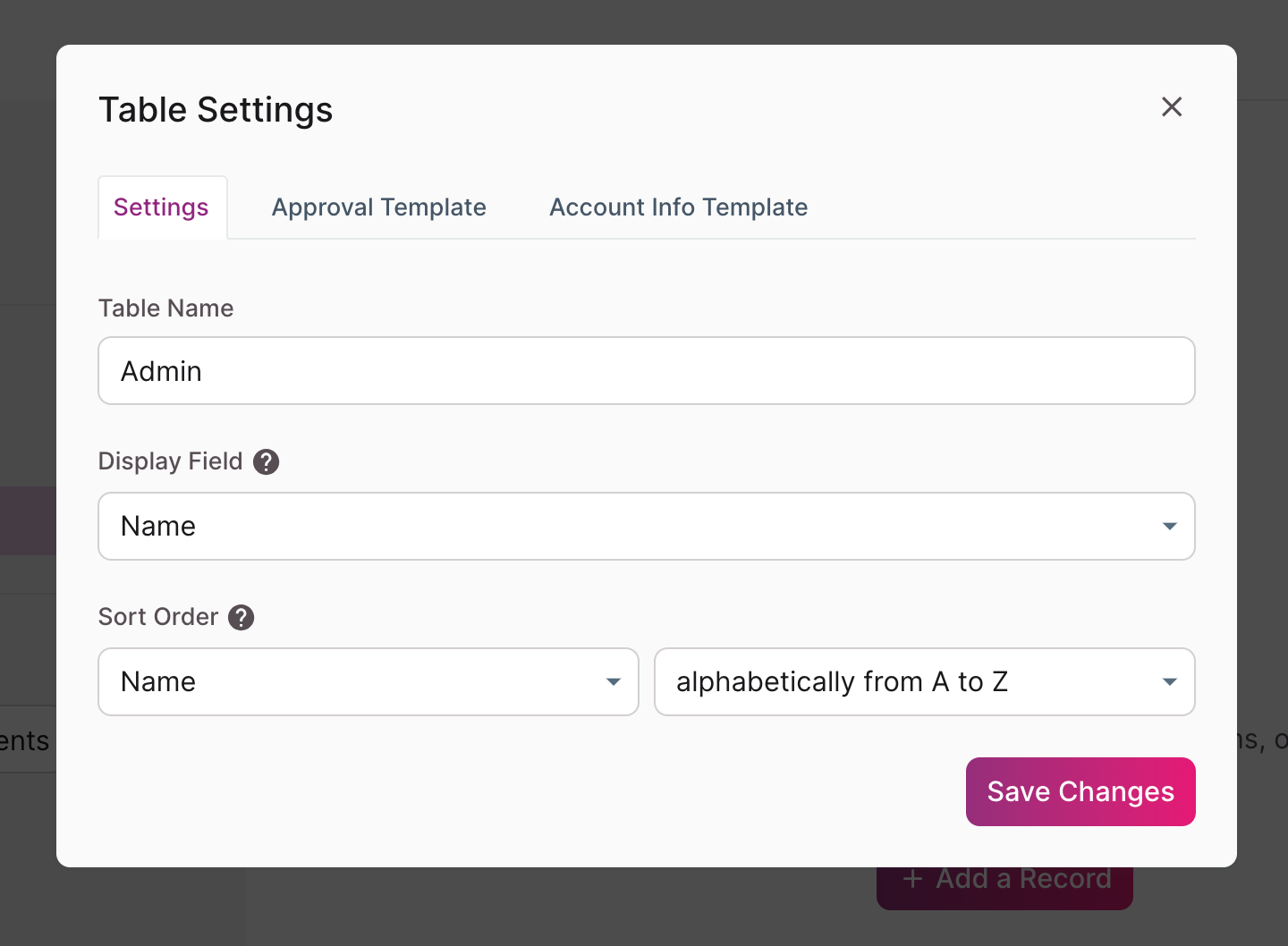The image size is (1288, 946).
Task: Click the arrow on the alphabetical order dropdown
Action: click(x=1169, y=682)
